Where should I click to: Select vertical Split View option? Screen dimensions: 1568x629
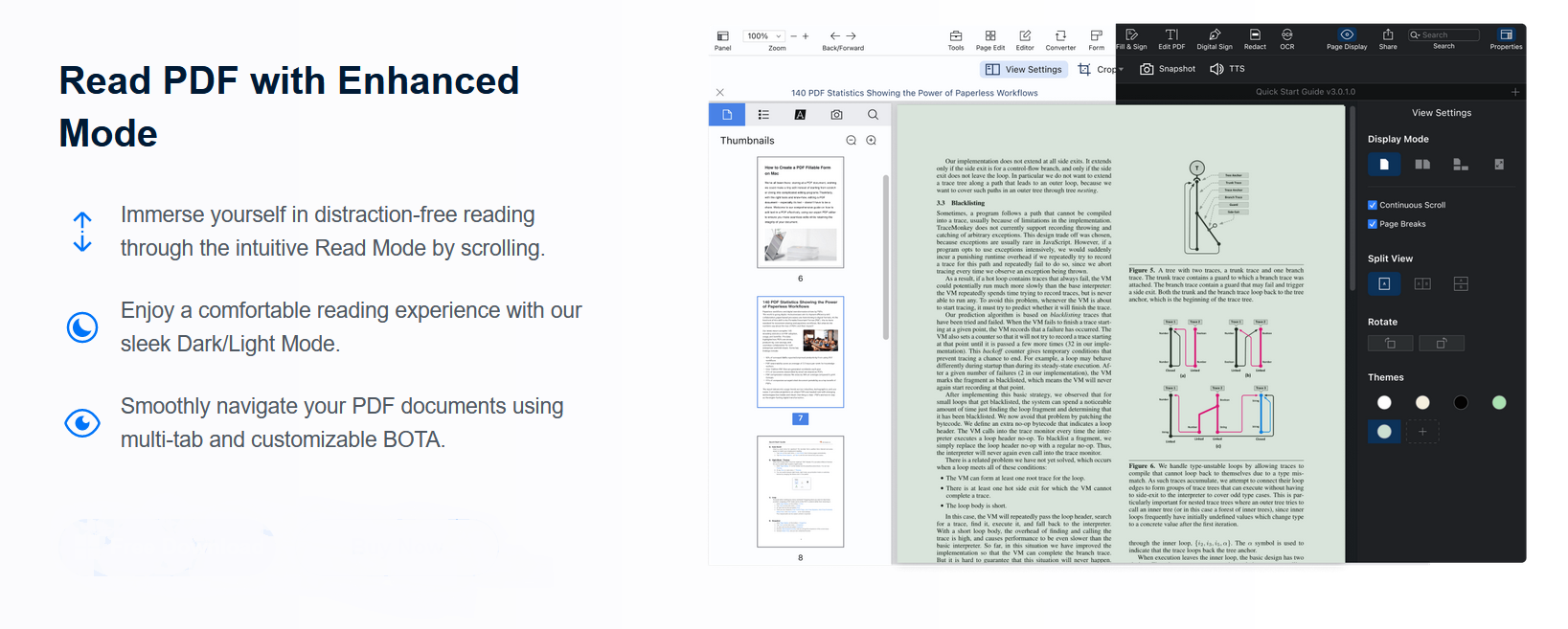[1422, 283]
